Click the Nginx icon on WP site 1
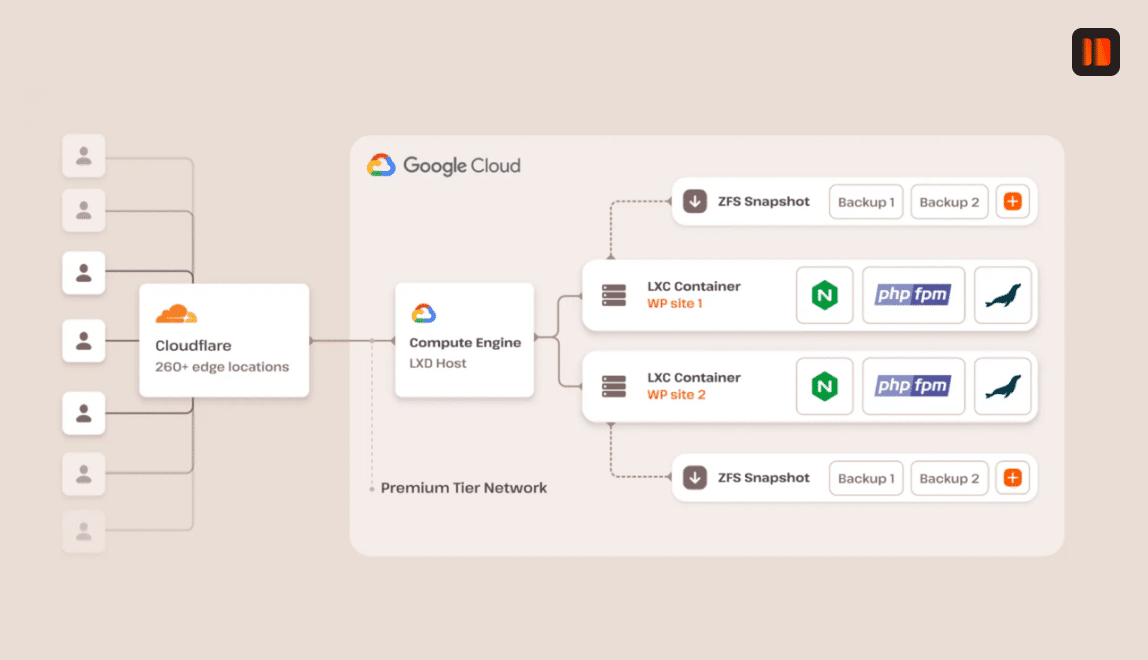Screen dimensions: 1148x660 pos(824,295)
